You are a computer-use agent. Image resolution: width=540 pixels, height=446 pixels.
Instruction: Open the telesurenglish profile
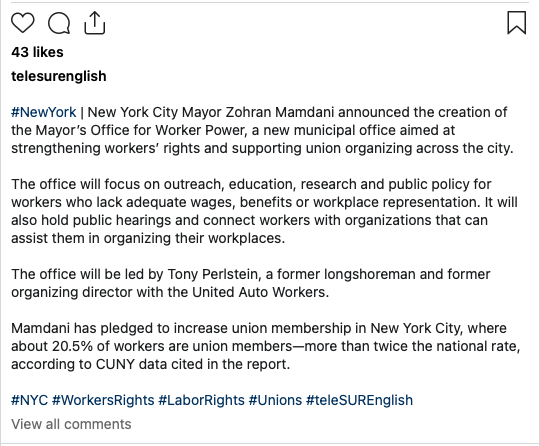59,76
